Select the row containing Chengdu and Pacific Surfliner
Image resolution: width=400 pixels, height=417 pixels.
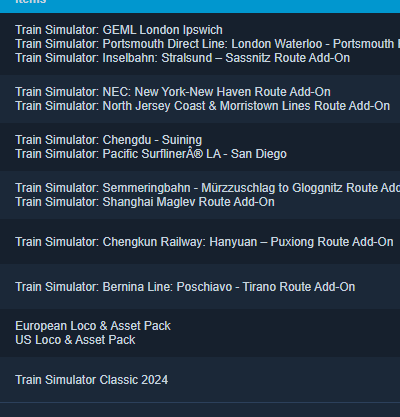(200, 147)
